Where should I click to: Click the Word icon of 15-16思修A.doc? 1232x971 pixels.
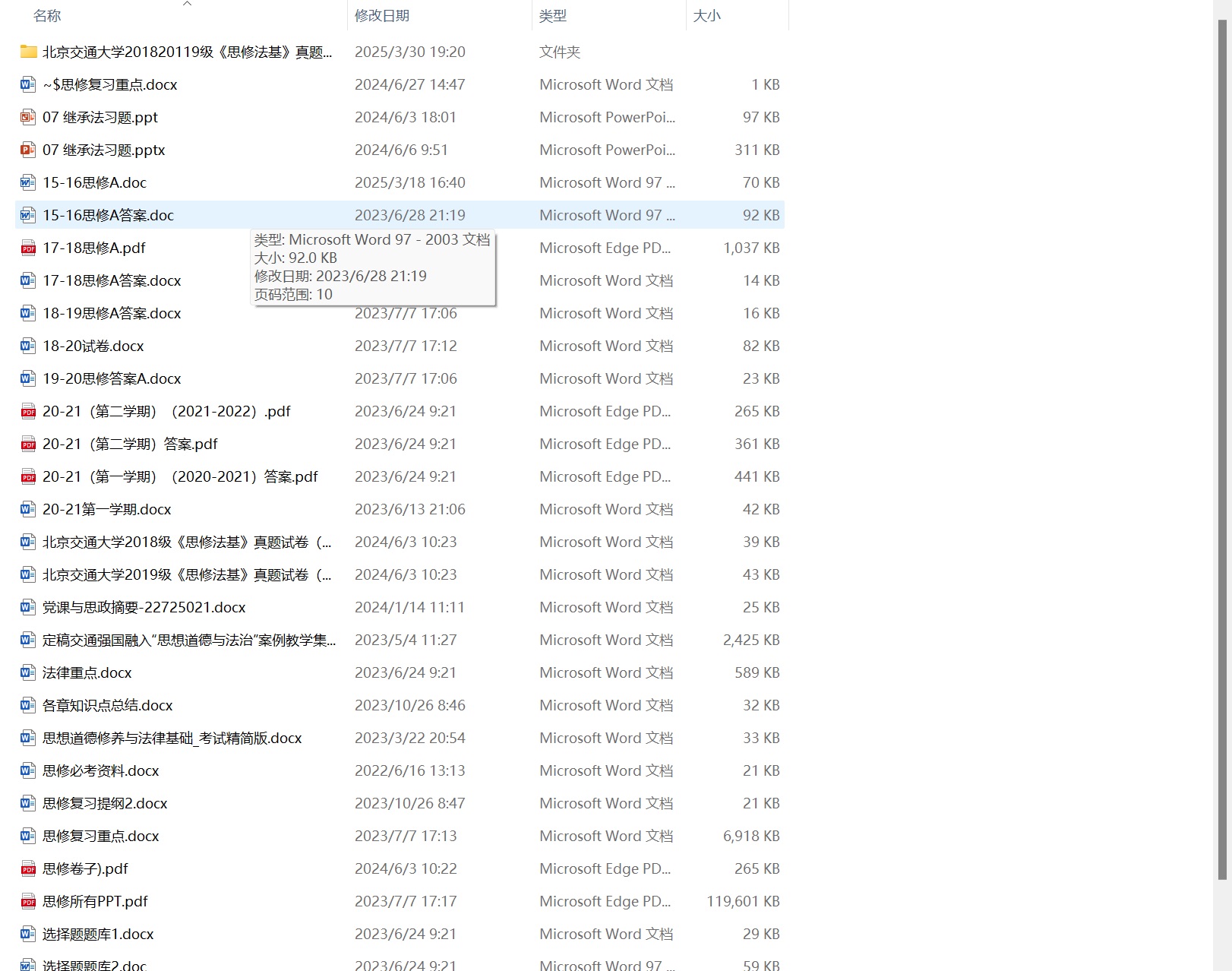[28, 182]
